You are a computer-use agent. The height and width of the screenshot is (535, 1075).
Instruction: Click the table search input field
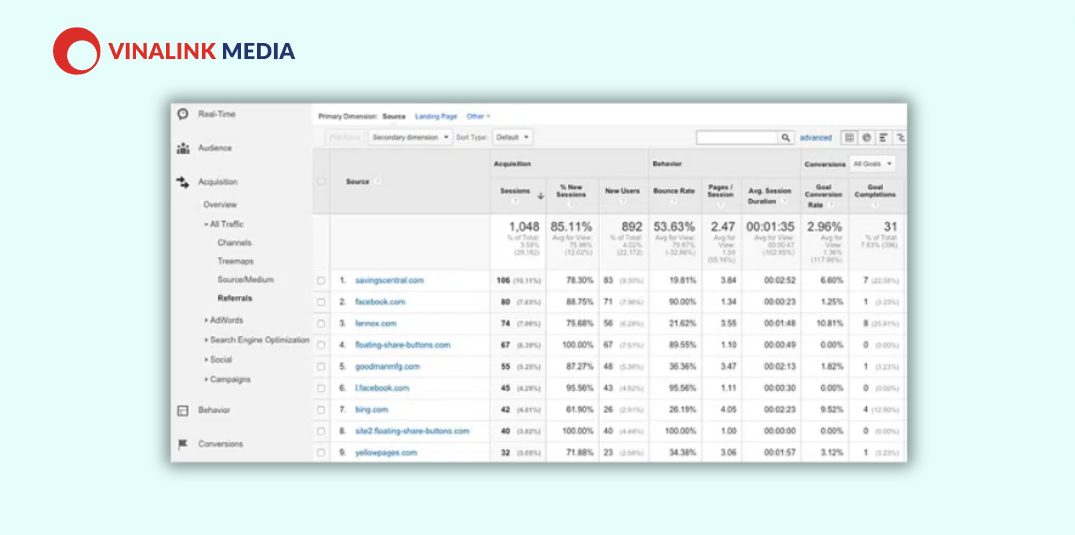click(737, 138)
